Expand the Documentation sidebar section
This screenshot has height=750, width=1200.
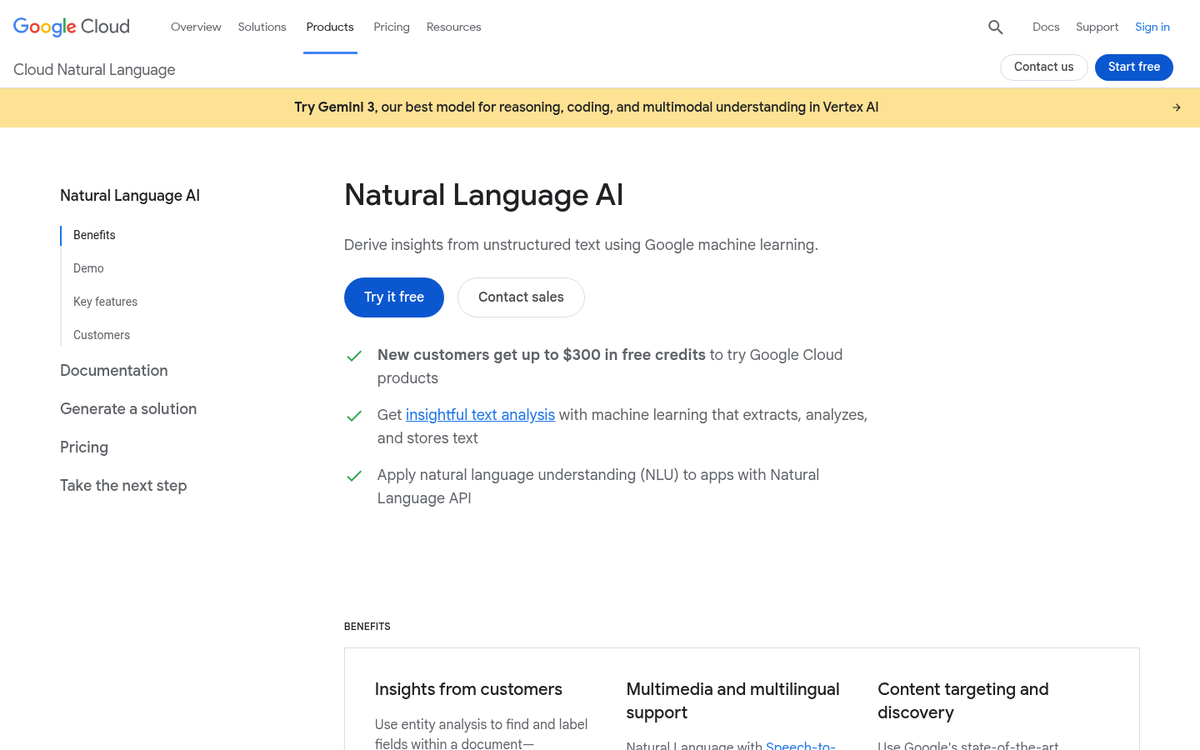(x=114, y=370)
